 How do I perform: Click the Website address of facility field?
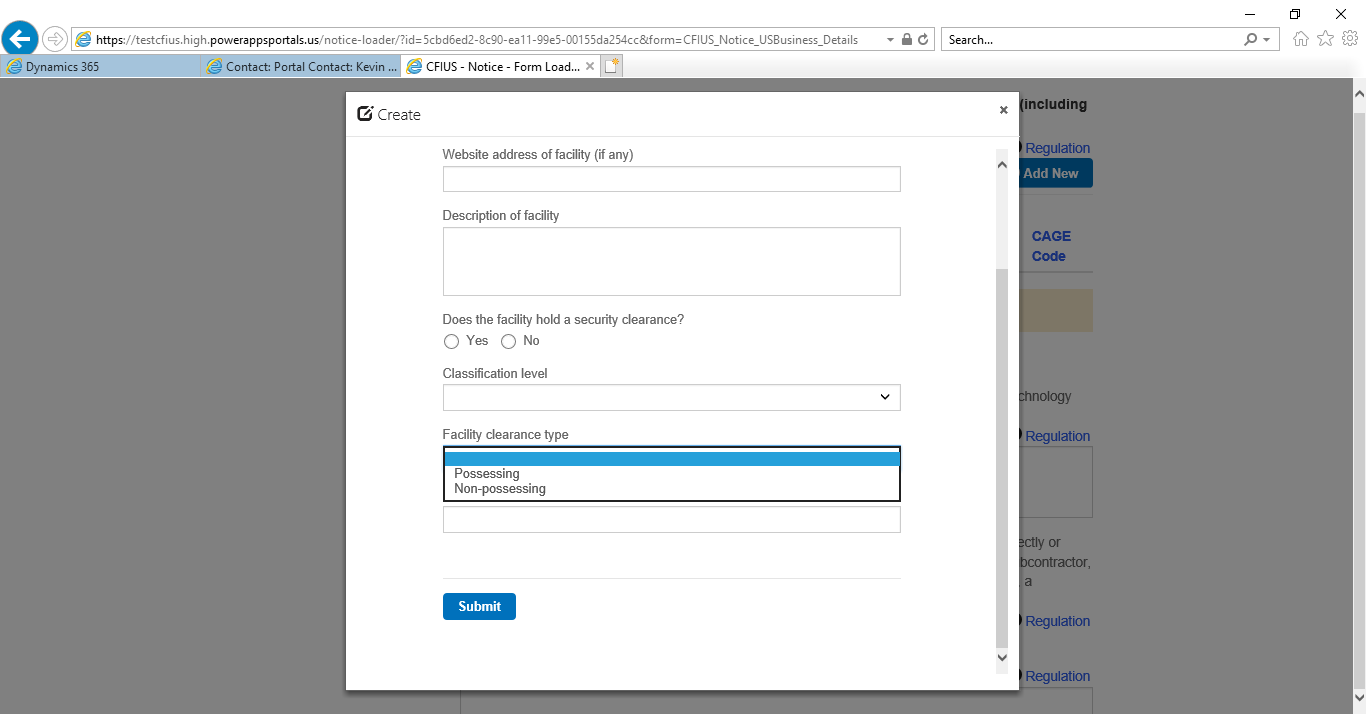coord(671,179)
